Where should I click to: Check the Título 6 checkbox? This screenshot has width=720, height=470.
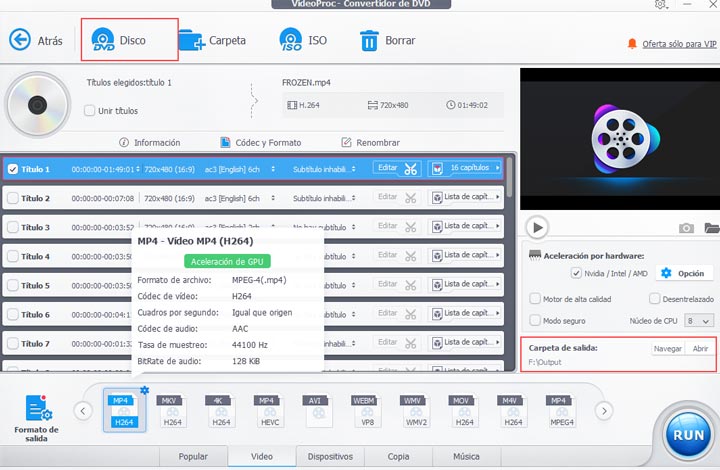[x=13, y=314]
